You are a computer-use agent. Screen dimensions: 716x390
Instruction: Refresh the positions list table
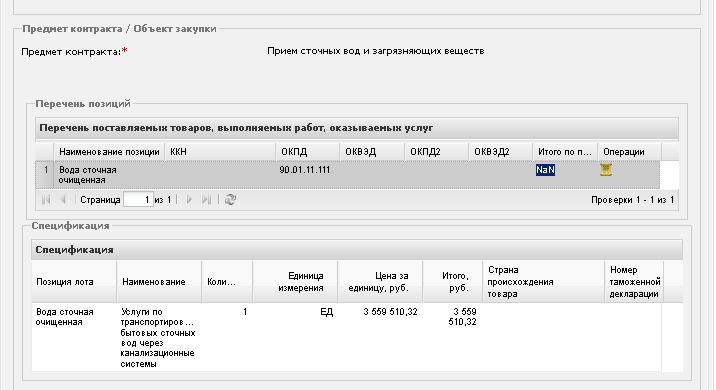[231, 200]
